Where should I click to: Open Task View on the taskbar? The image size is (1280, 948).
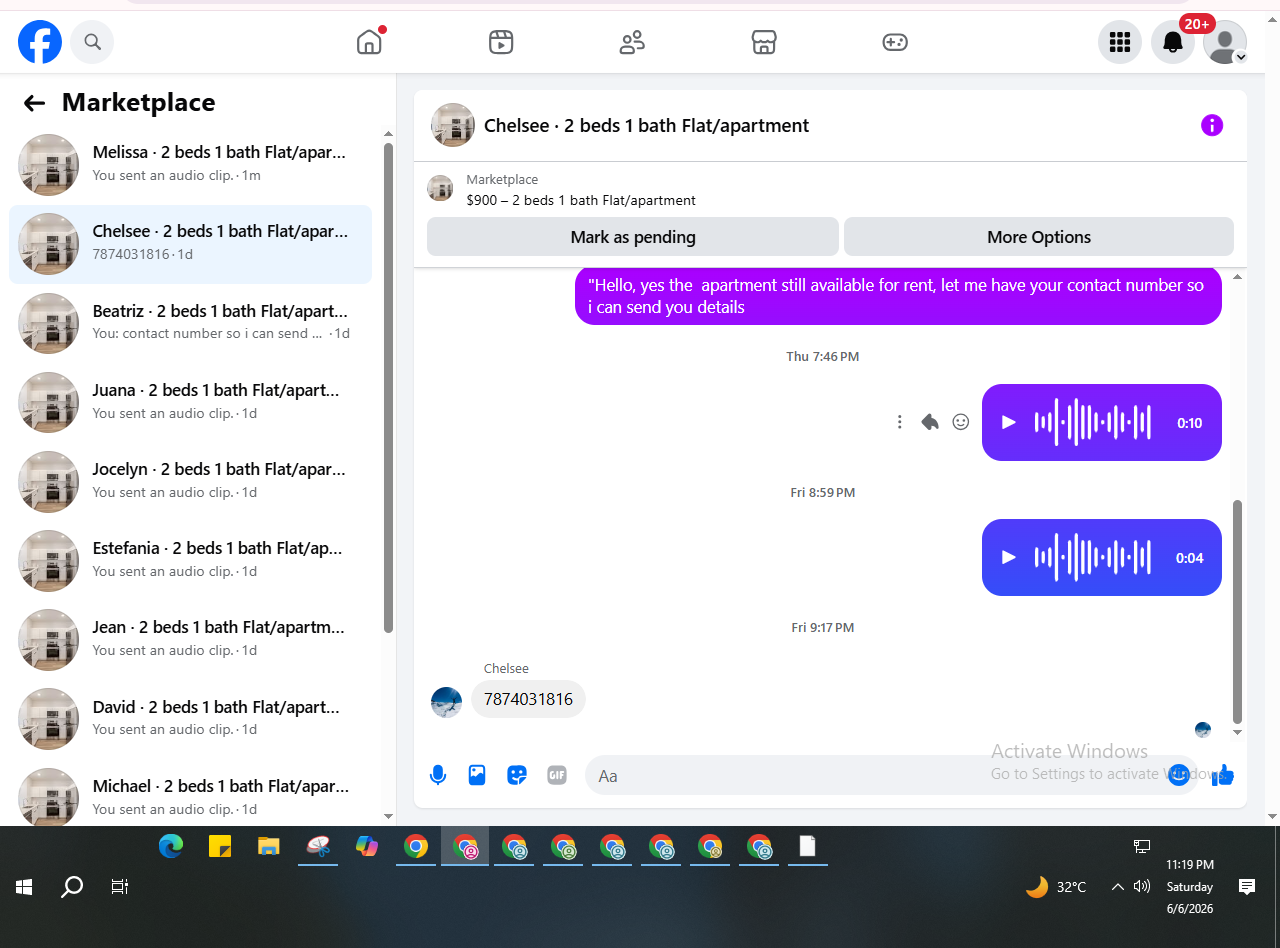click(120, 887)
